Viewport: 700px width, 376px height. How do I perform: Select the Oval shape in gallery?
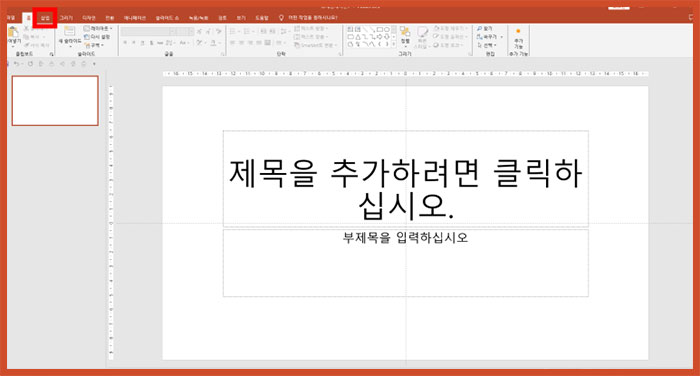[387, 29]
